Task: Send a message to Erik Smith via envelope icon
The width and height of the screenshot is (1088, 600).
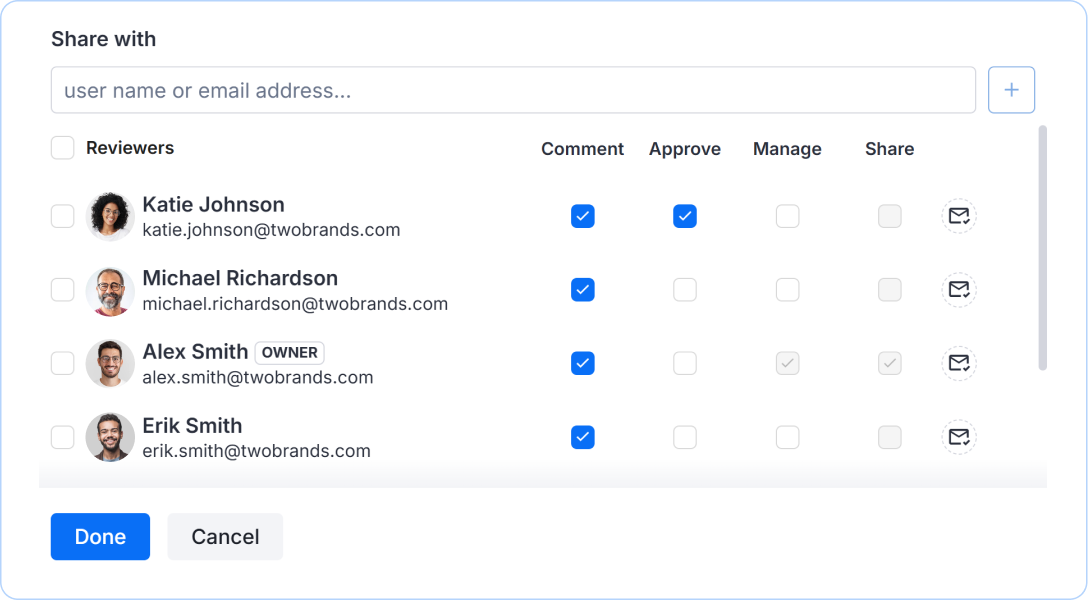Action: (x=959, y=437)
